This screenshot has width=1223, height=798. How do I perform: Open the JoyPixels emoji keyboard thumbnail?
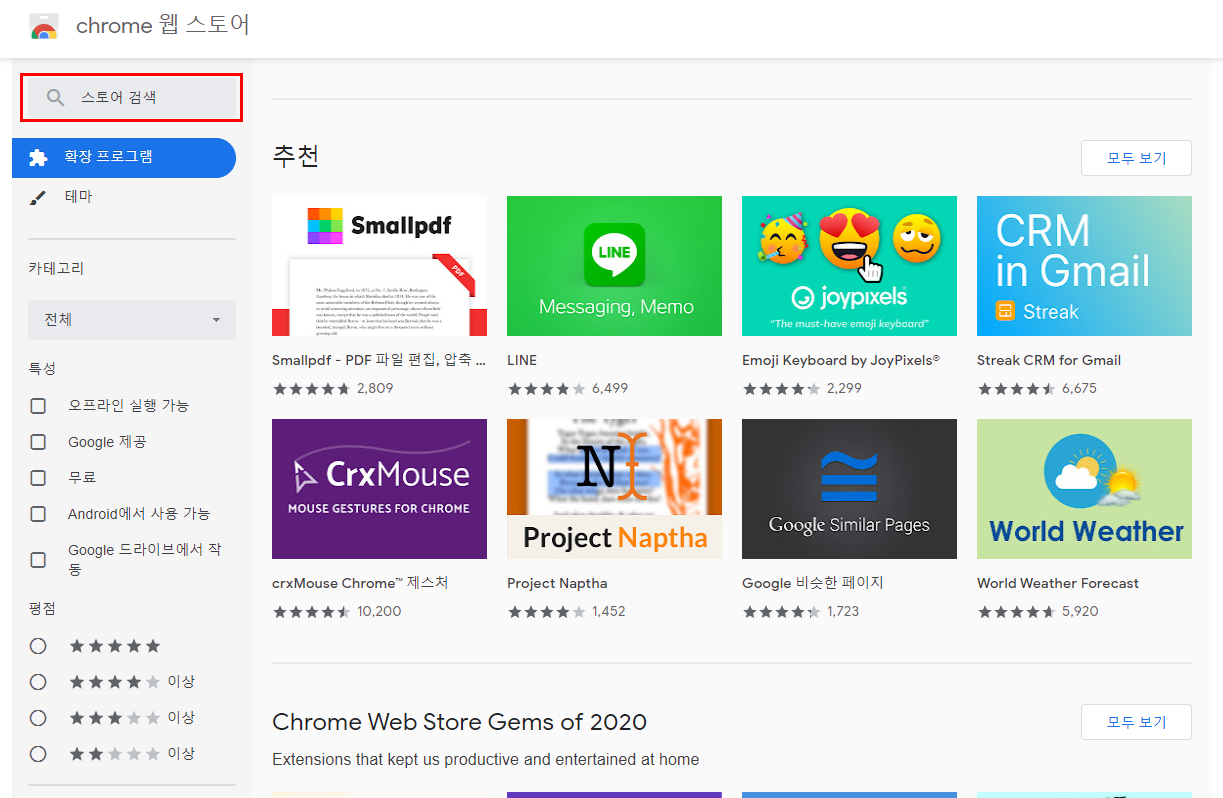click(849, 266)
